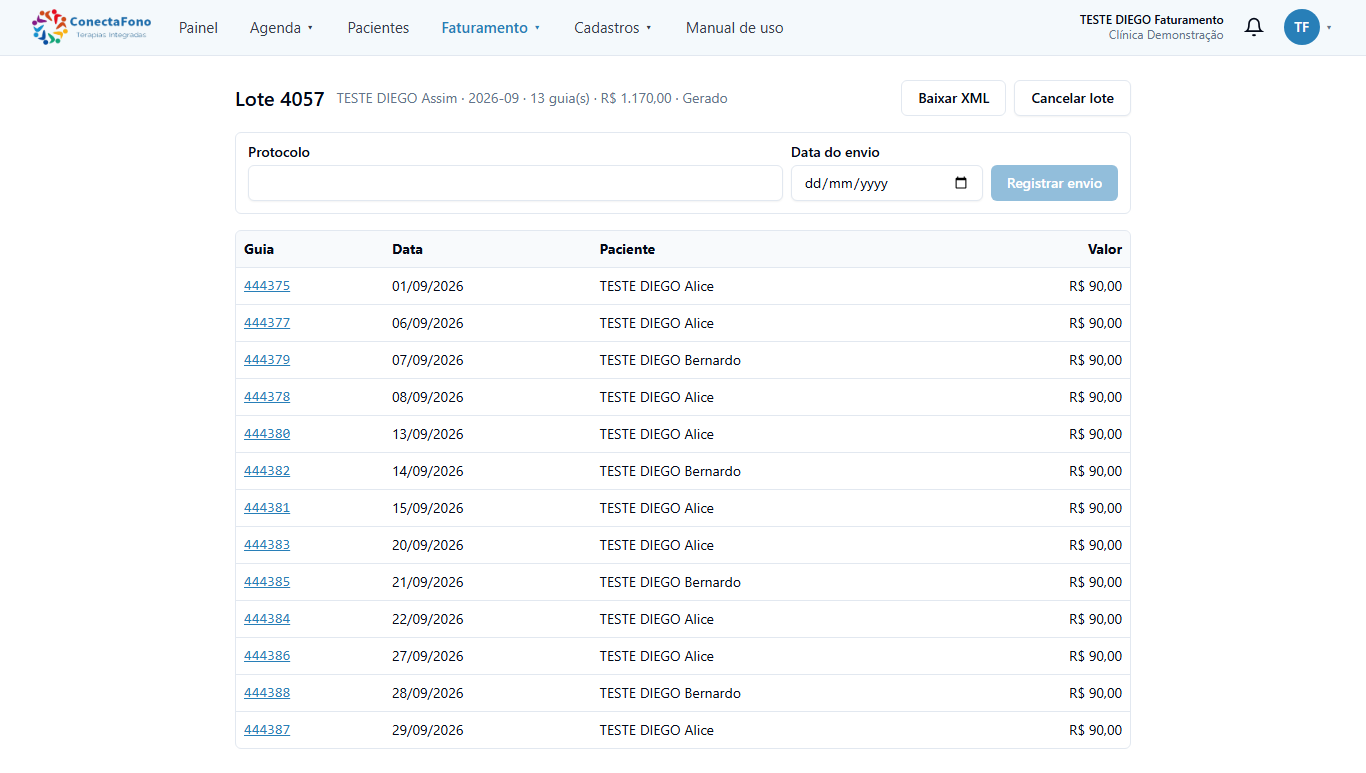The width and height of the screenshot is (1366, 773).
Task: Click the Cancelar lote button
Action: click(1072, 98)
